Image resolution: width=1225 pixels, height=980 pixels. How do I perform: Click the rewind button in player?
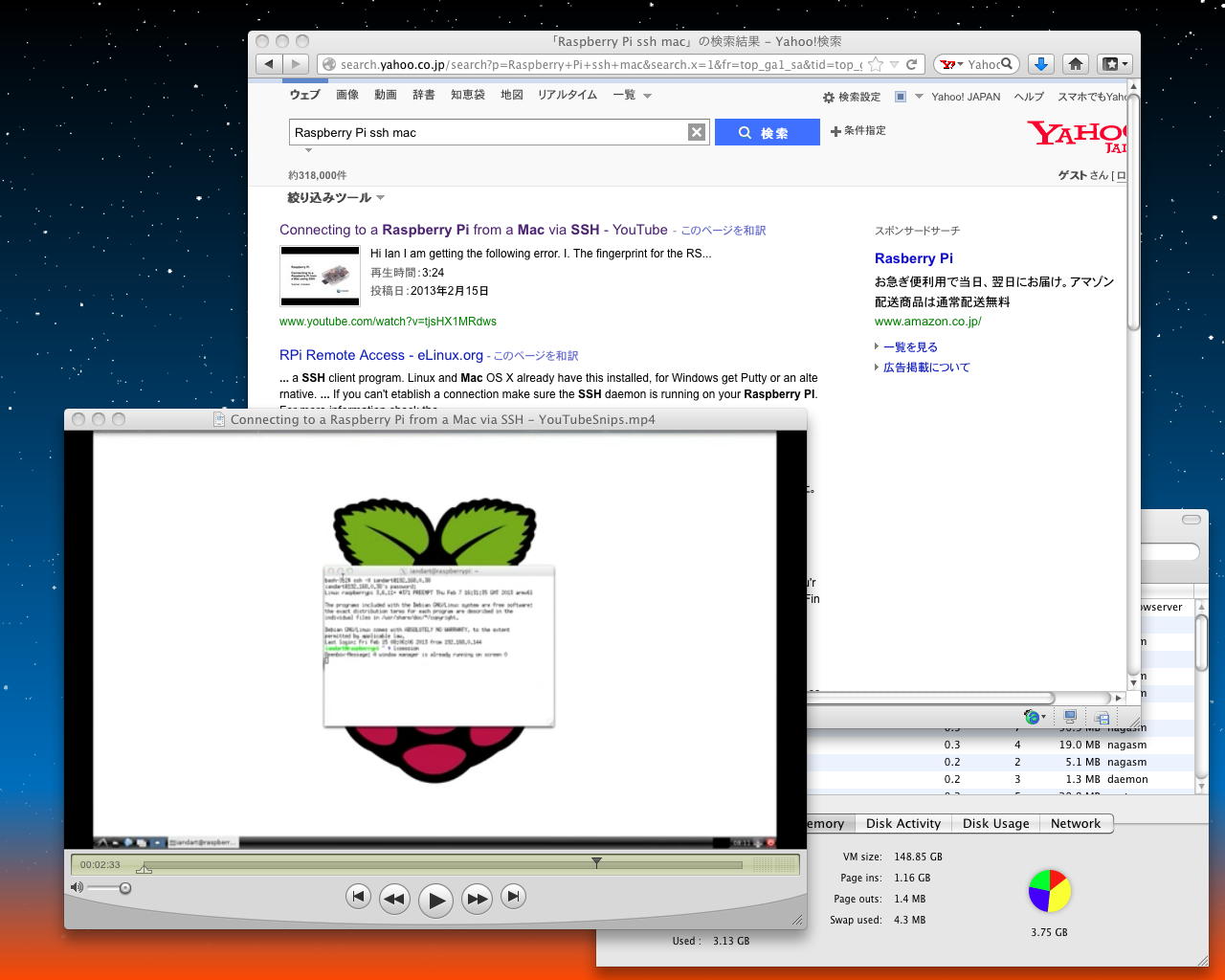click(393, 899)
